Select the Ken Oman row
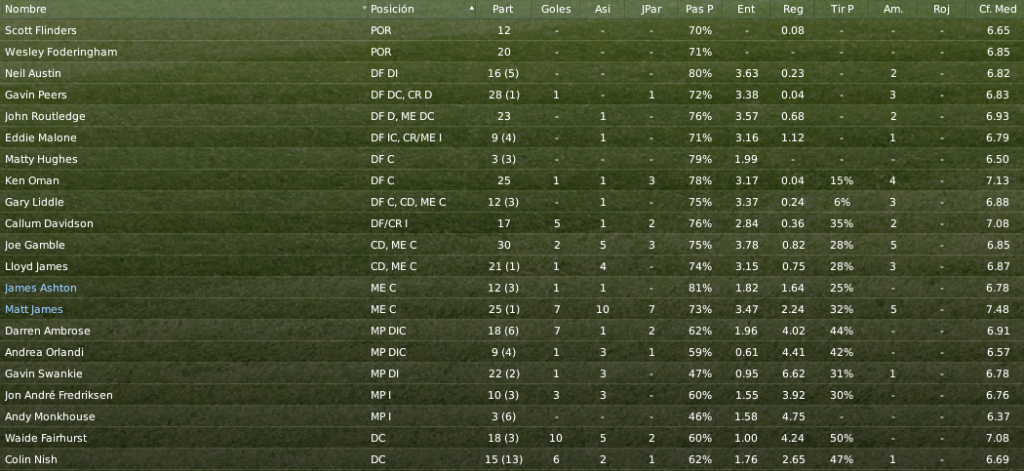 (x=512, y=180)
